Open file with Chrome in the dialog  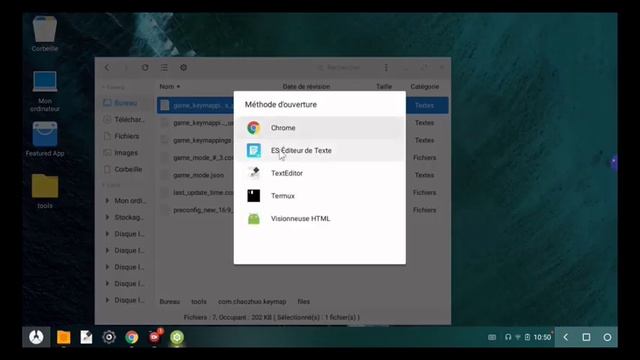pyautogui.click(x=320, y=128)
